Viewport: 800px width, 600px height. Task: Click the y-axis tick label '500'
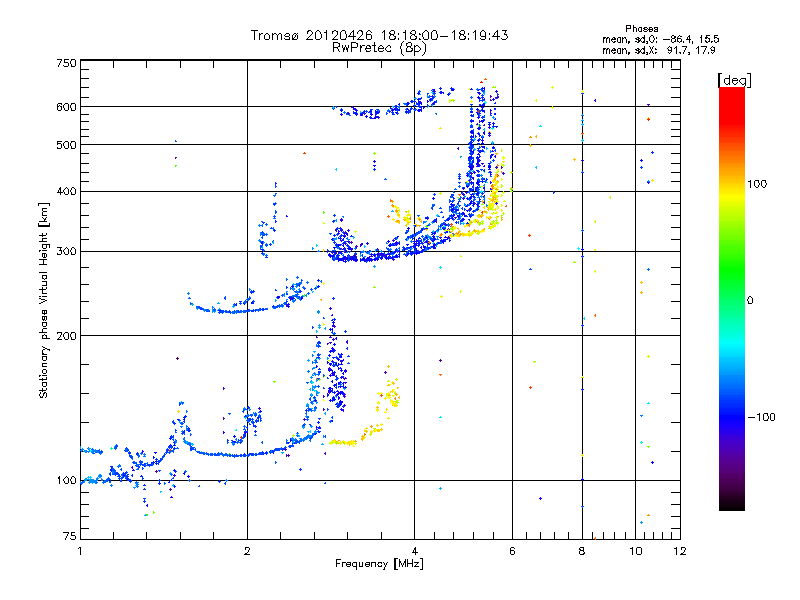66,145
